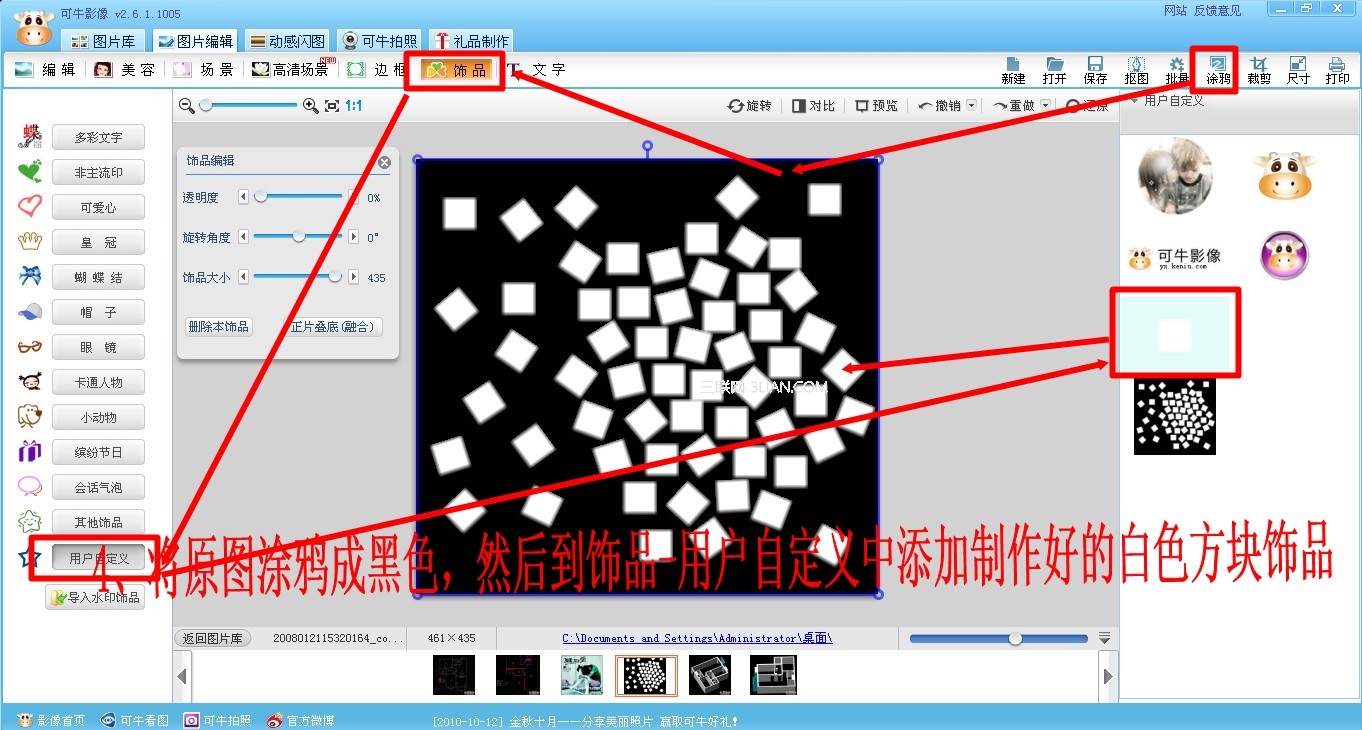This screenshot has width=1362, height=730.
Task: Switch to the 可牛拍照 tab
Action: point(380,41)
